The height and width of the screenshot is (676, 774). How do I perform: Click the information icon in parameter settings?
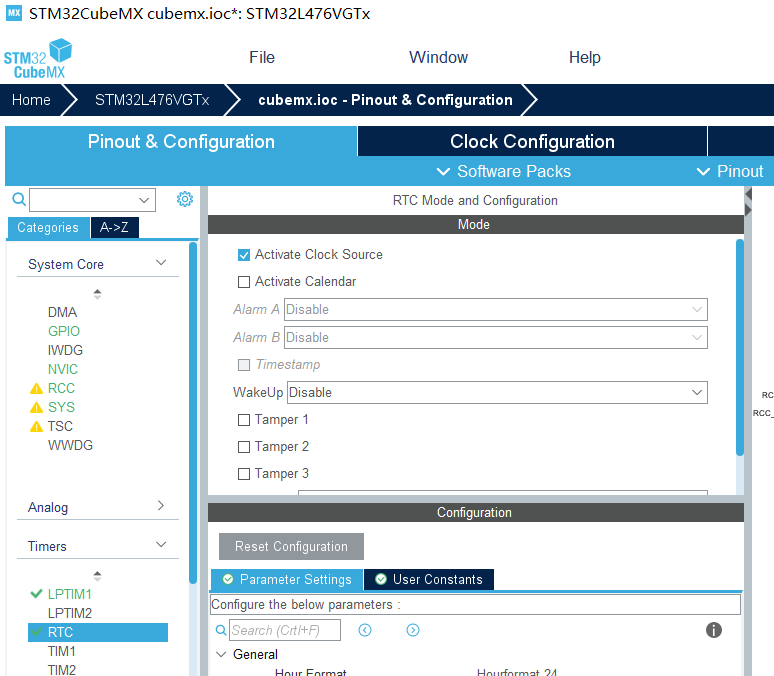(713, 630)
